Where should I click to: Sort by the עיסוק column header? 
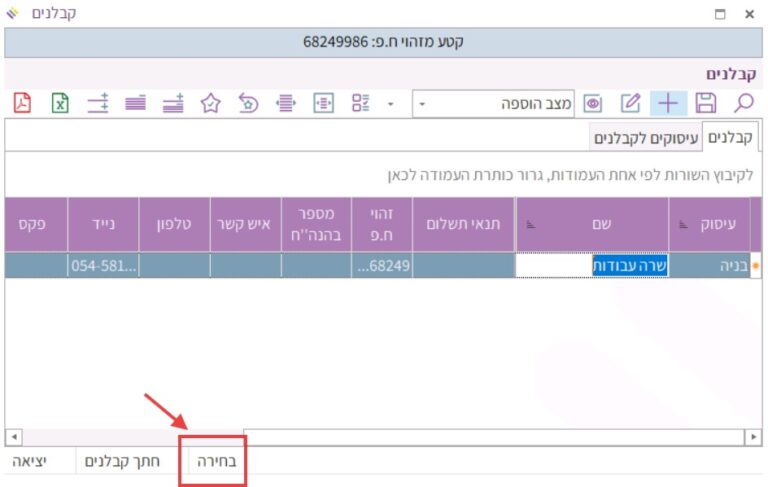(715, 224)
